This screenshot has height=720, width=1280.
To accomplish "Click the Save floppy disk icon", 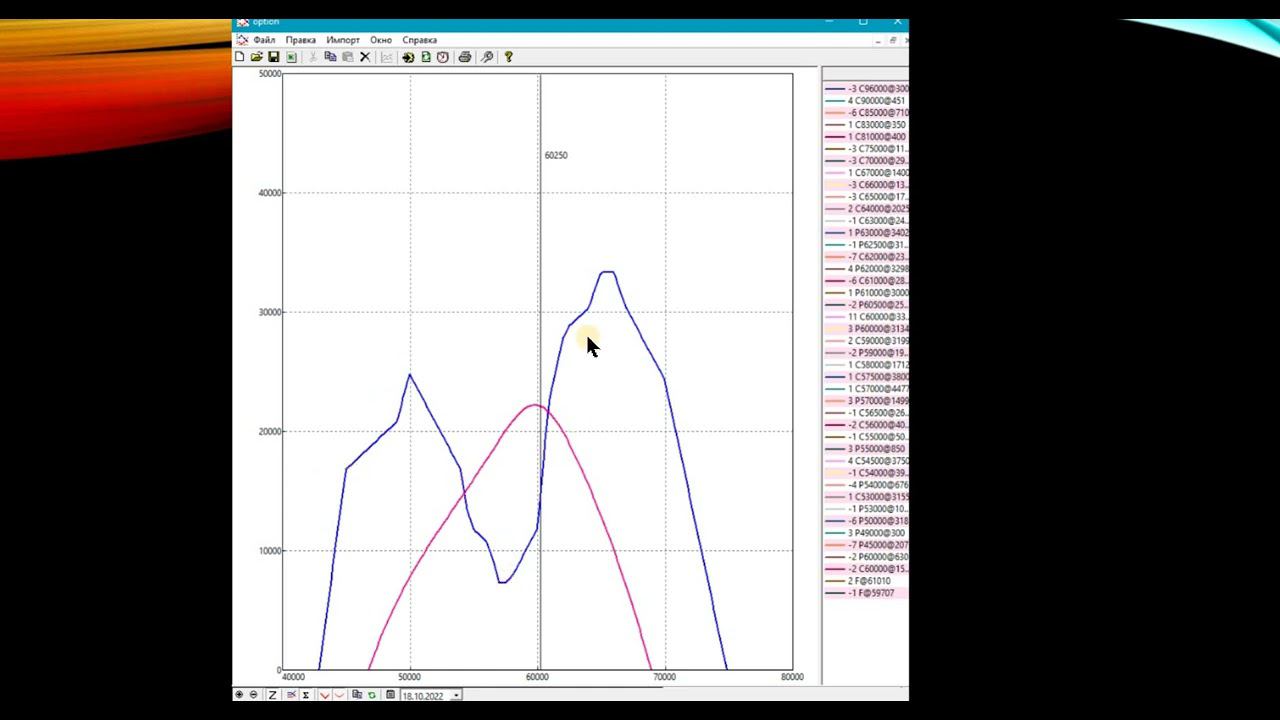I will click(274, 57).
